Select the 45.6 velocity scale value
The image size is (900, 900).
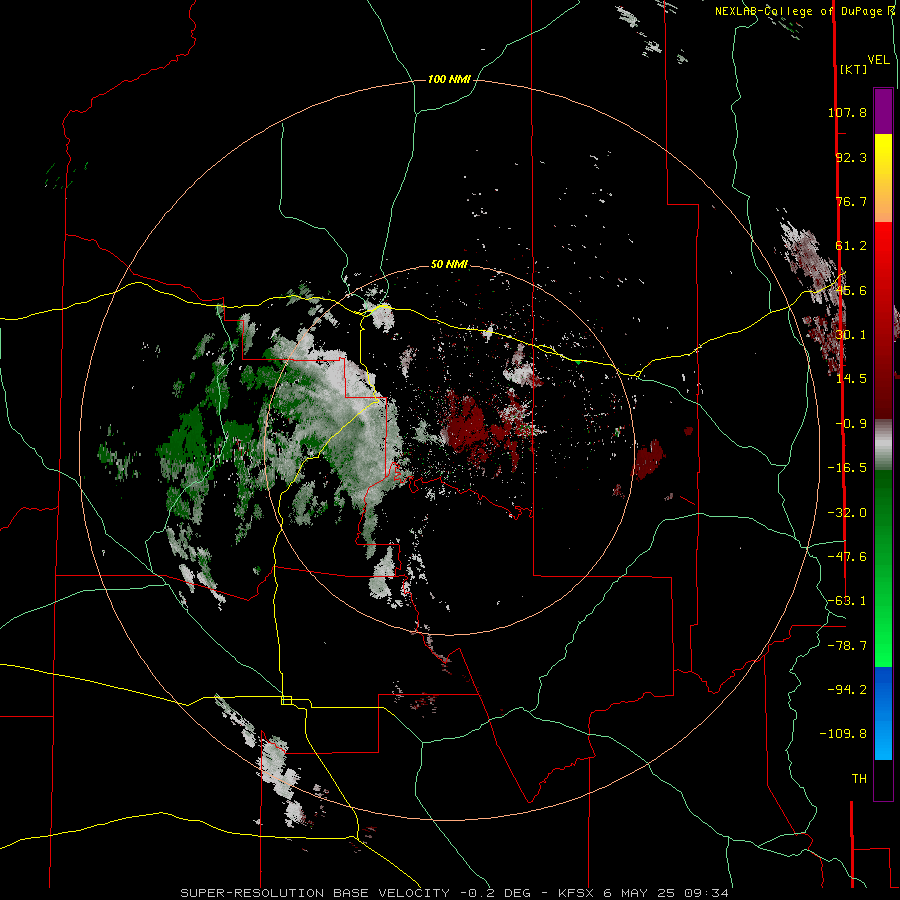(851, 290)
